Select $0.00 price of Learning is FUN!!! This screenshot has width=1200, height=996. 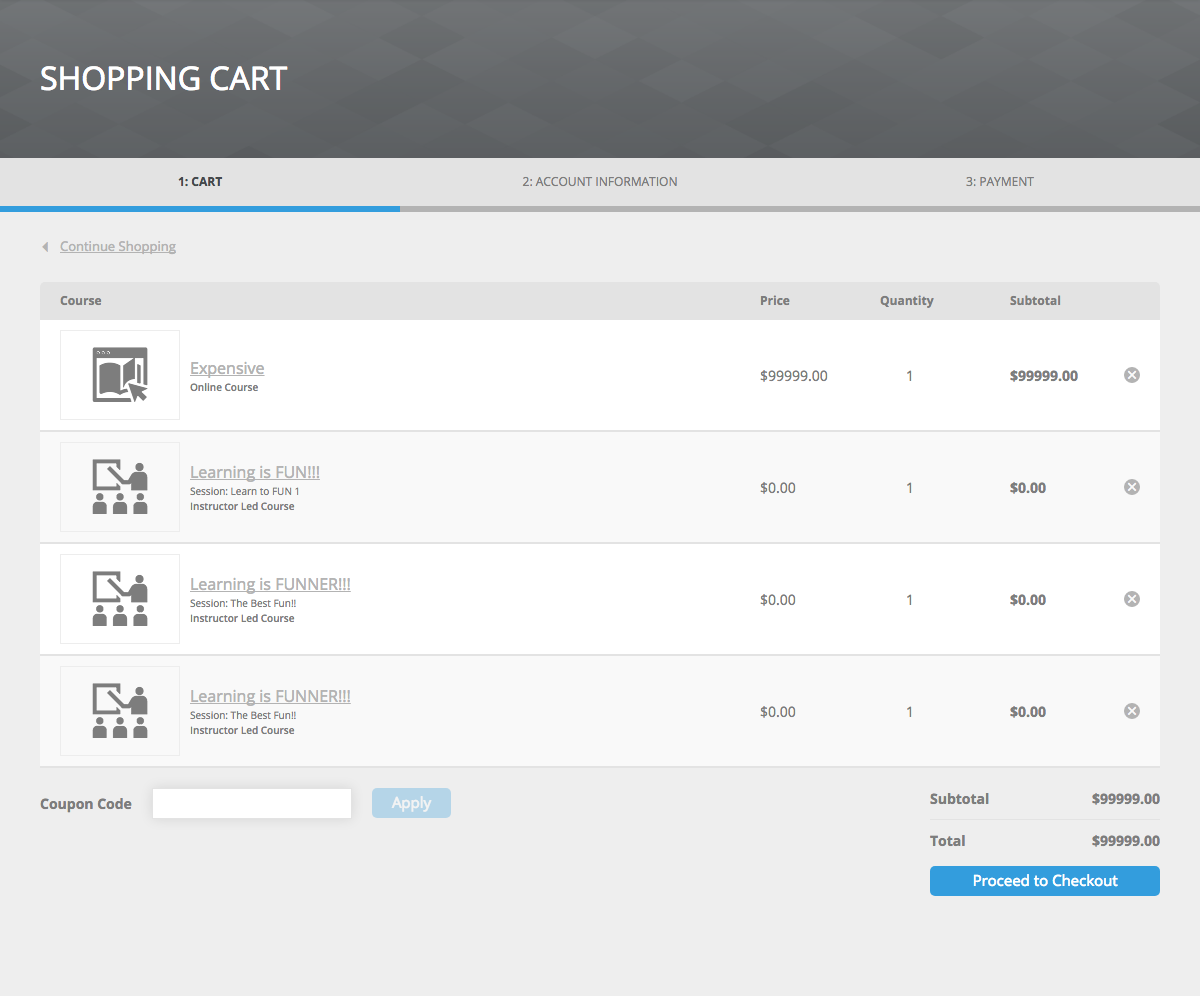coord(778,488)
